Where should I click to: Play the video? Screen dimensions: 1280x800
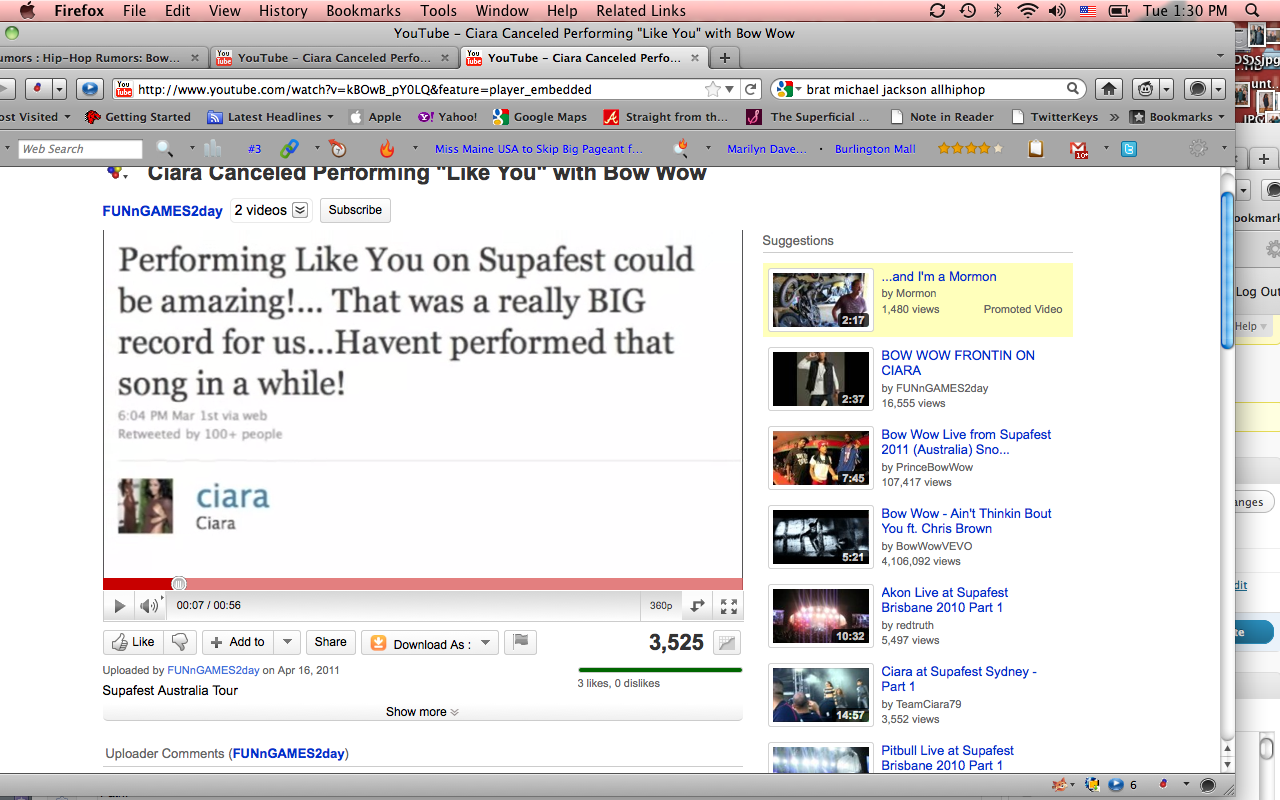[x=119, y=606]
